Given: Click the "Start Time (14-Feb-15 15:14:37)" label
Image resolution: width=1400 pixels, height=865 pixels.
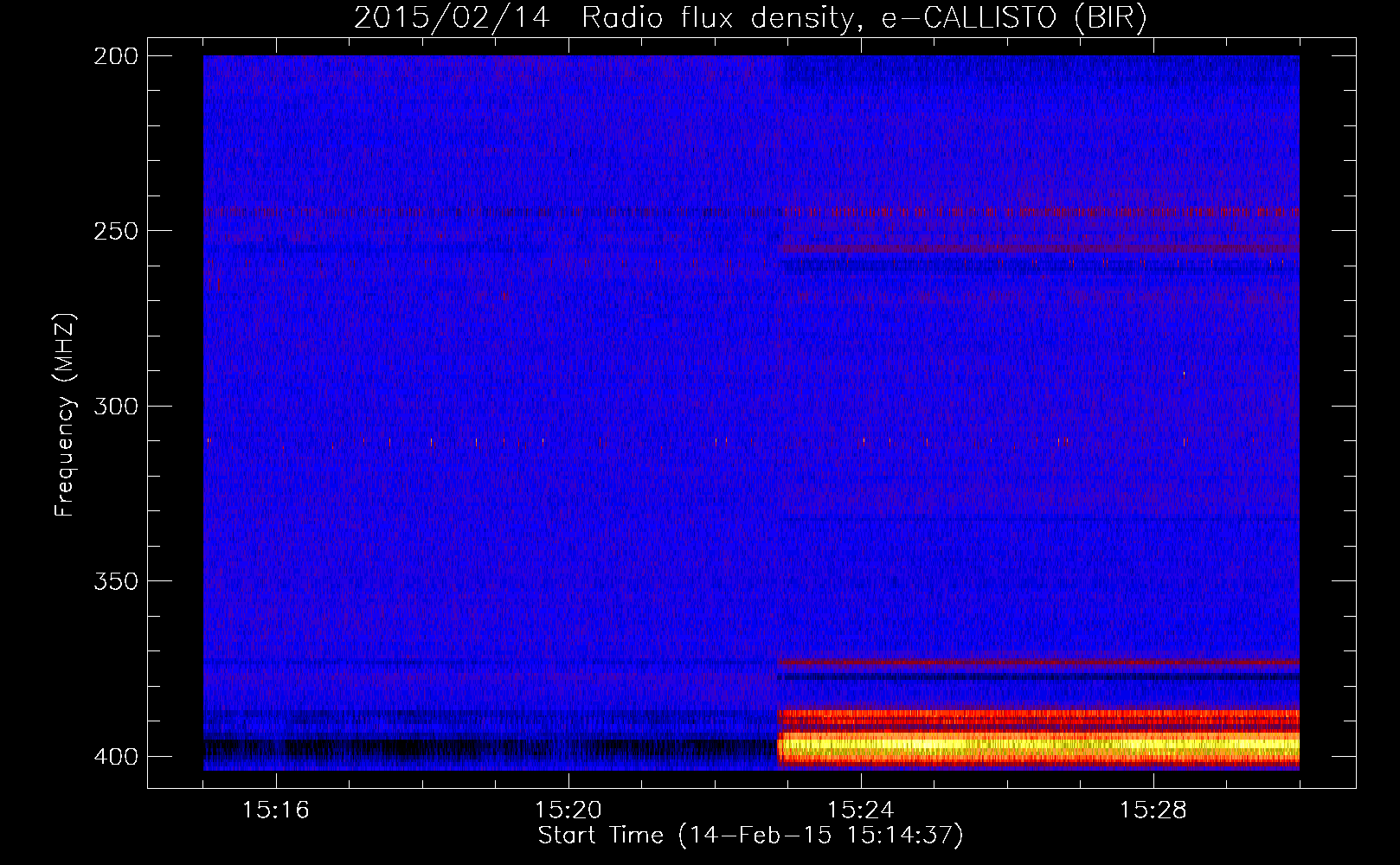Looking at the screenshot, I should click(x=750, y=836).
